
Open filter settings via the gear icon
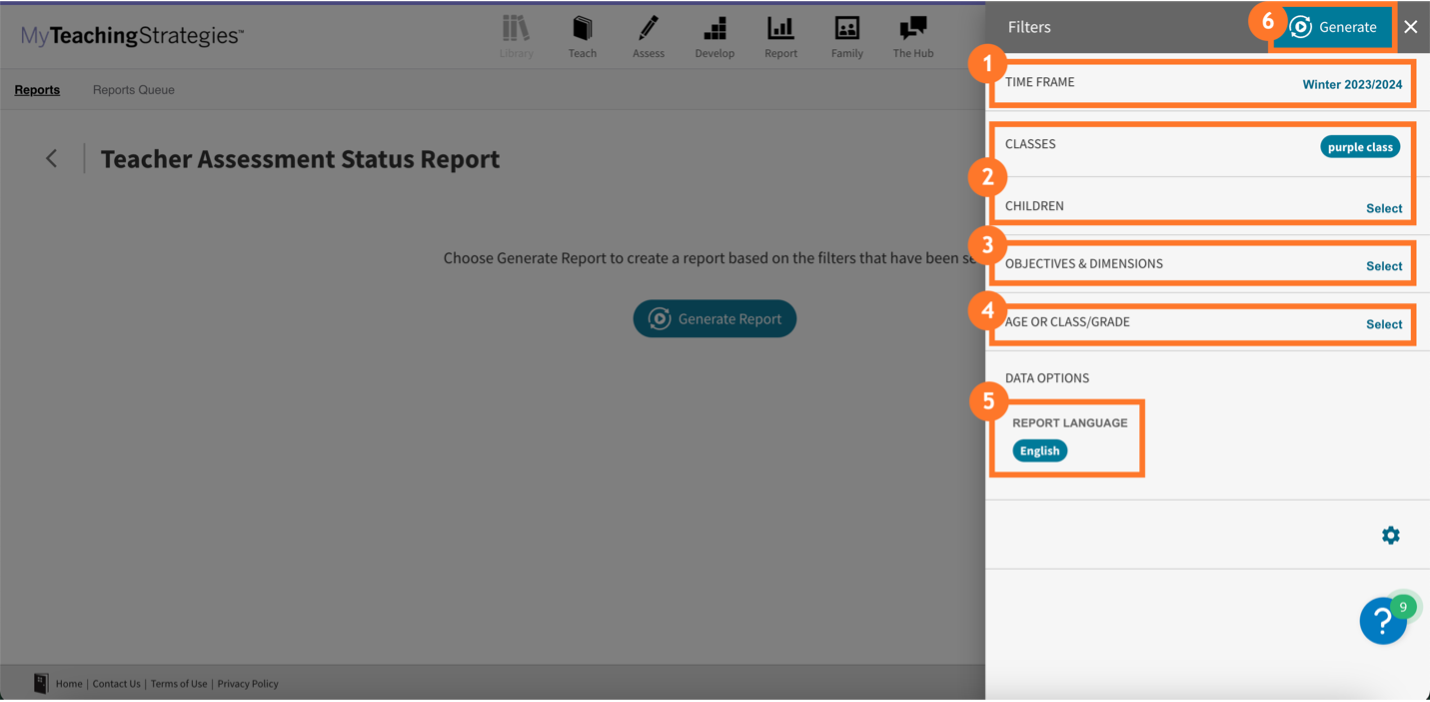click(x=1390, y=535)
